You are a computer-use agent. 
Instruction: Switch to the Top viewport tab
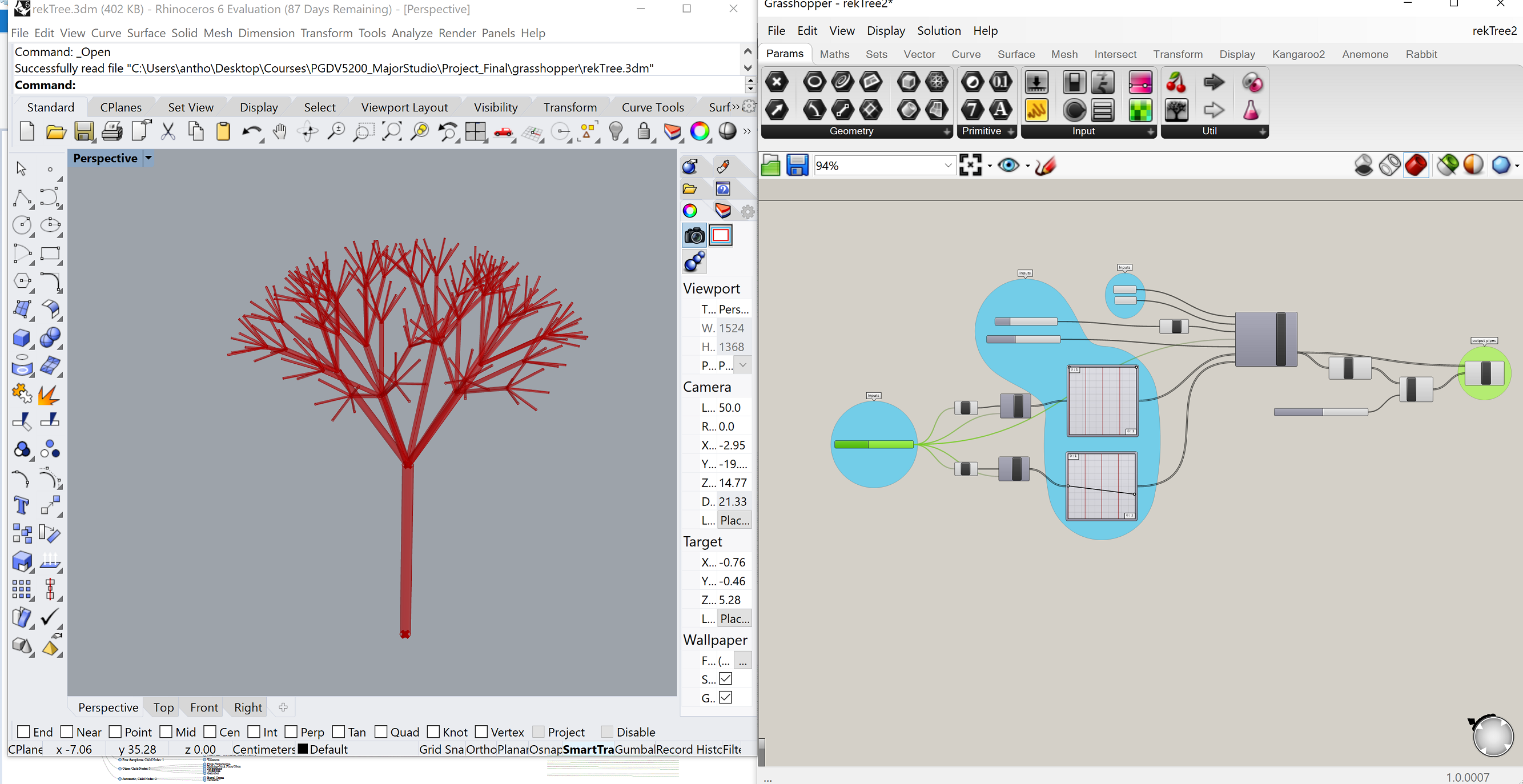(164, 707)
